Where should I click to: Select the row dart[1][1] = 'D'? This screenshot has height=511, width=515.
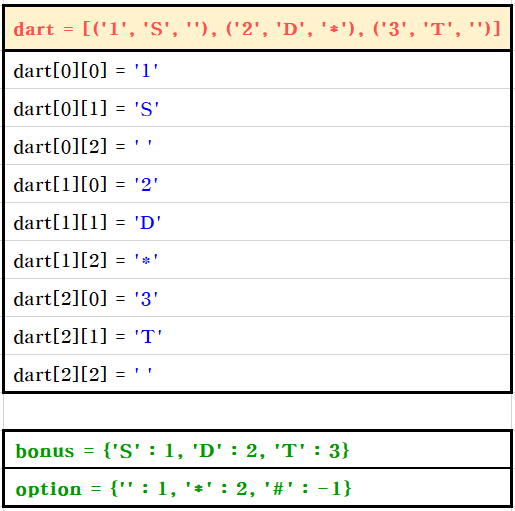(257, 222)
